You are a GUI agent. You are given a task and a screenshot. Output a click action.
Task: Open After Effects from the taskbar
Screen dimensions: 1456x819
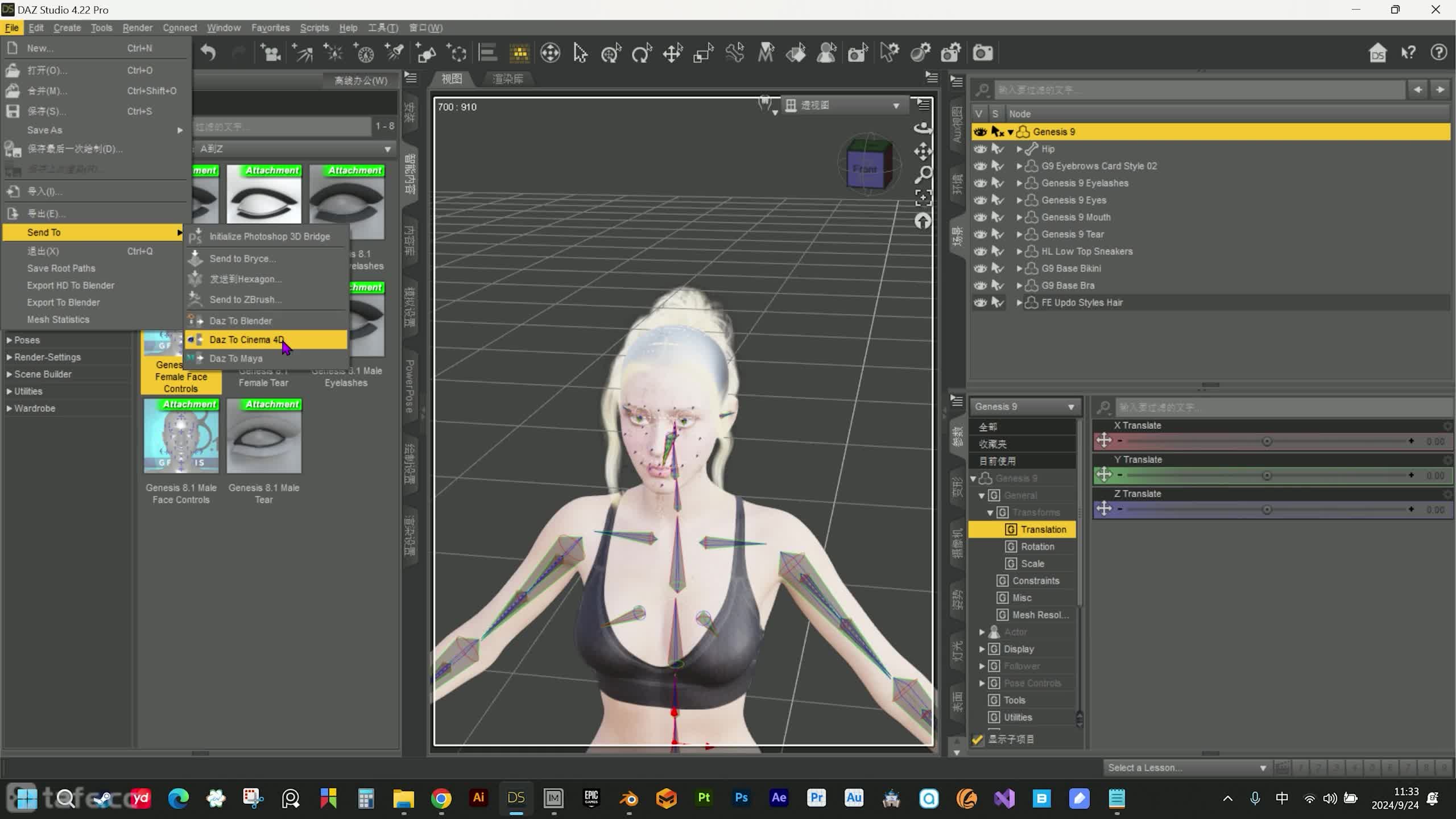pos(779,798)
